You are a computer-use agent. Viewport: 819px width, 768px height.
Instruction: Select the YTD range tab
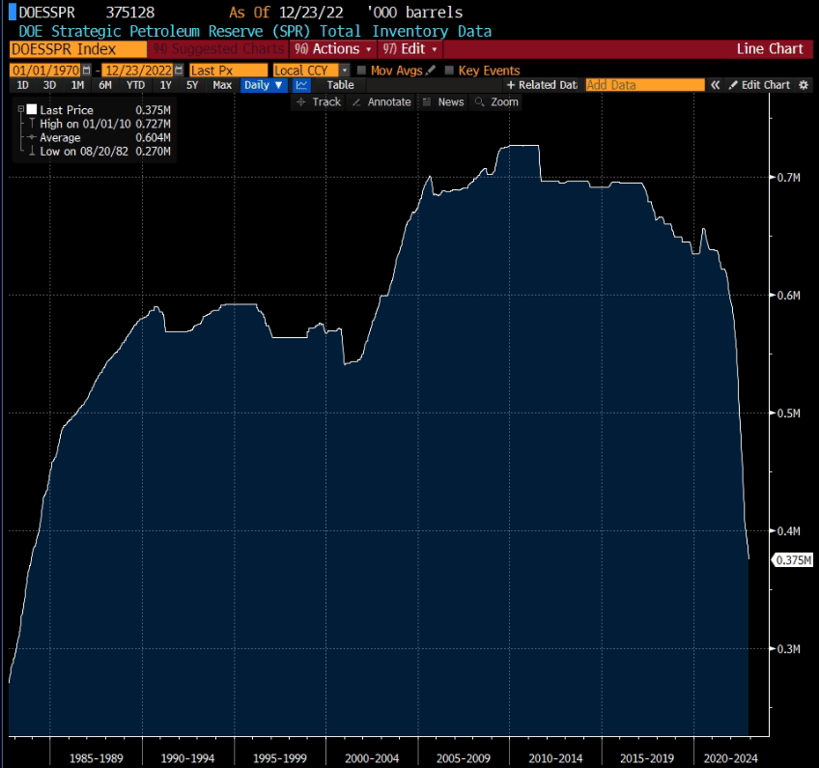136,85
